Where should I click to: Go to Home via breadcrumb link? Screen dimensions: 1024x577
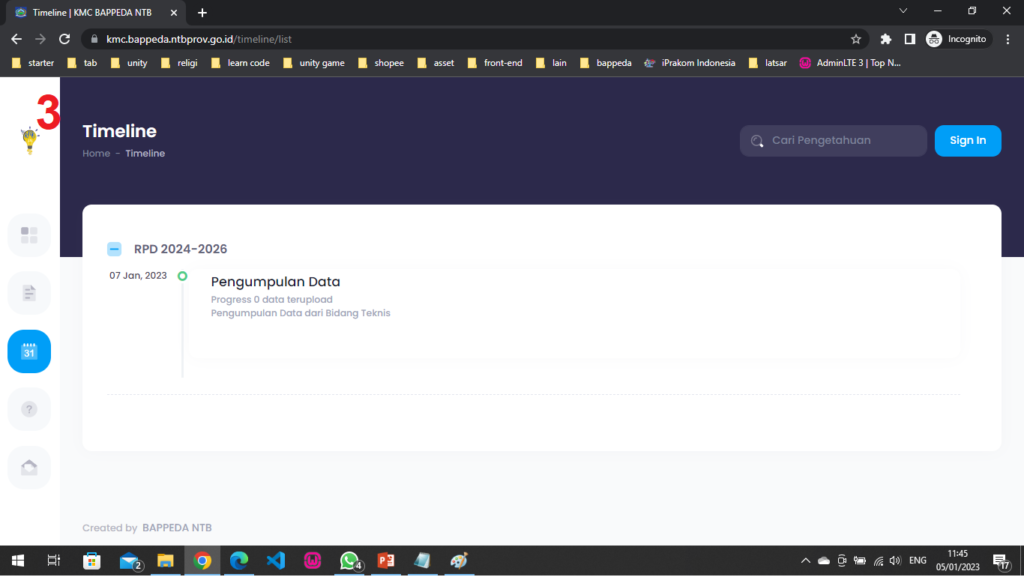(96, 154)
